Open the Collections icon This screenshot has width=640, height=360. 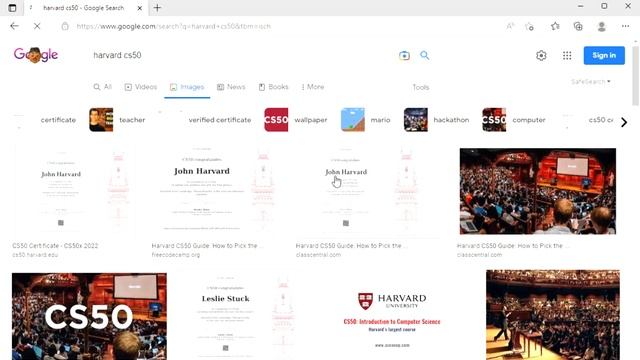coord(578,26)
